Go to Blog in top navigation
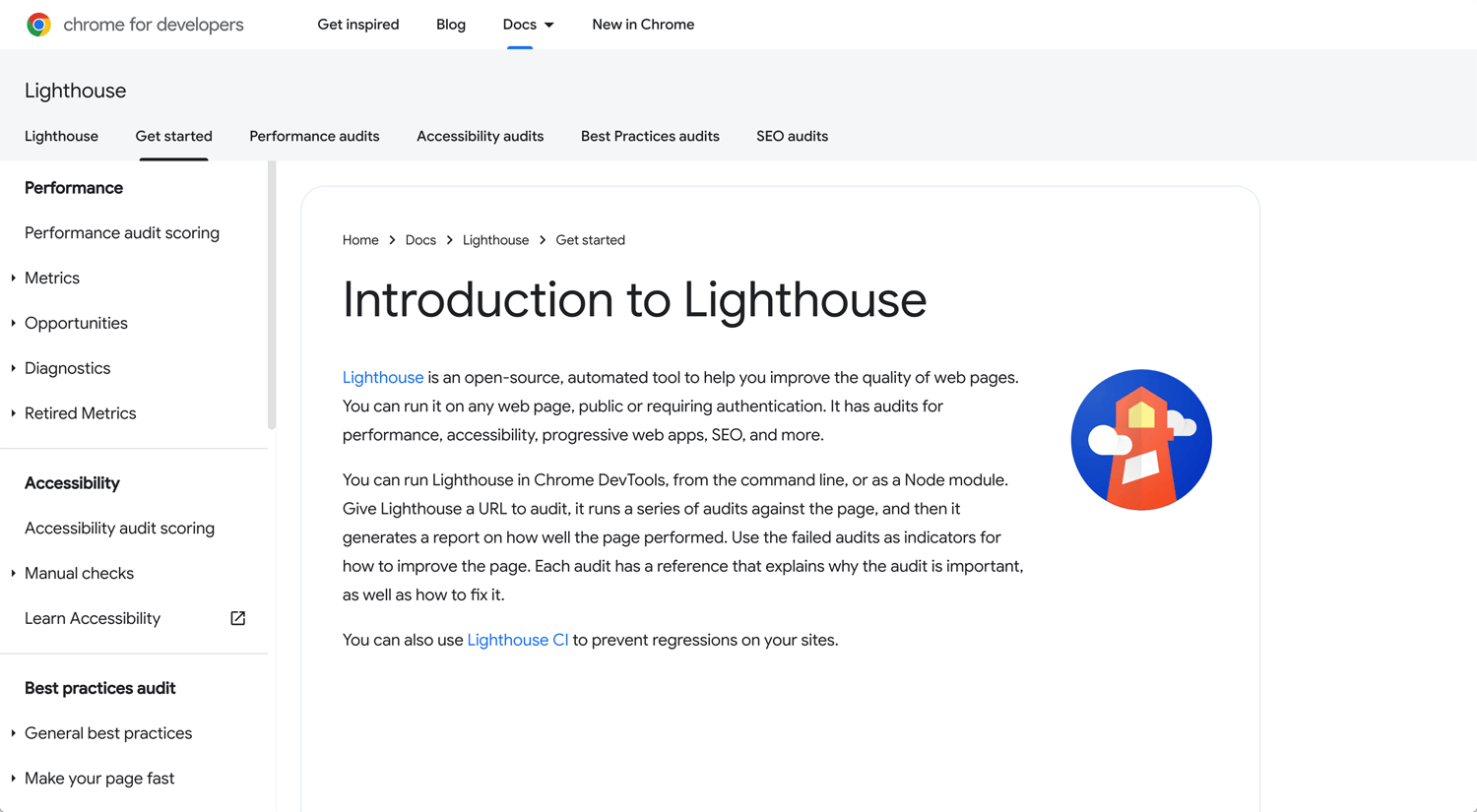The height and width of the screenshot is (812, 1477). [451, 25]
